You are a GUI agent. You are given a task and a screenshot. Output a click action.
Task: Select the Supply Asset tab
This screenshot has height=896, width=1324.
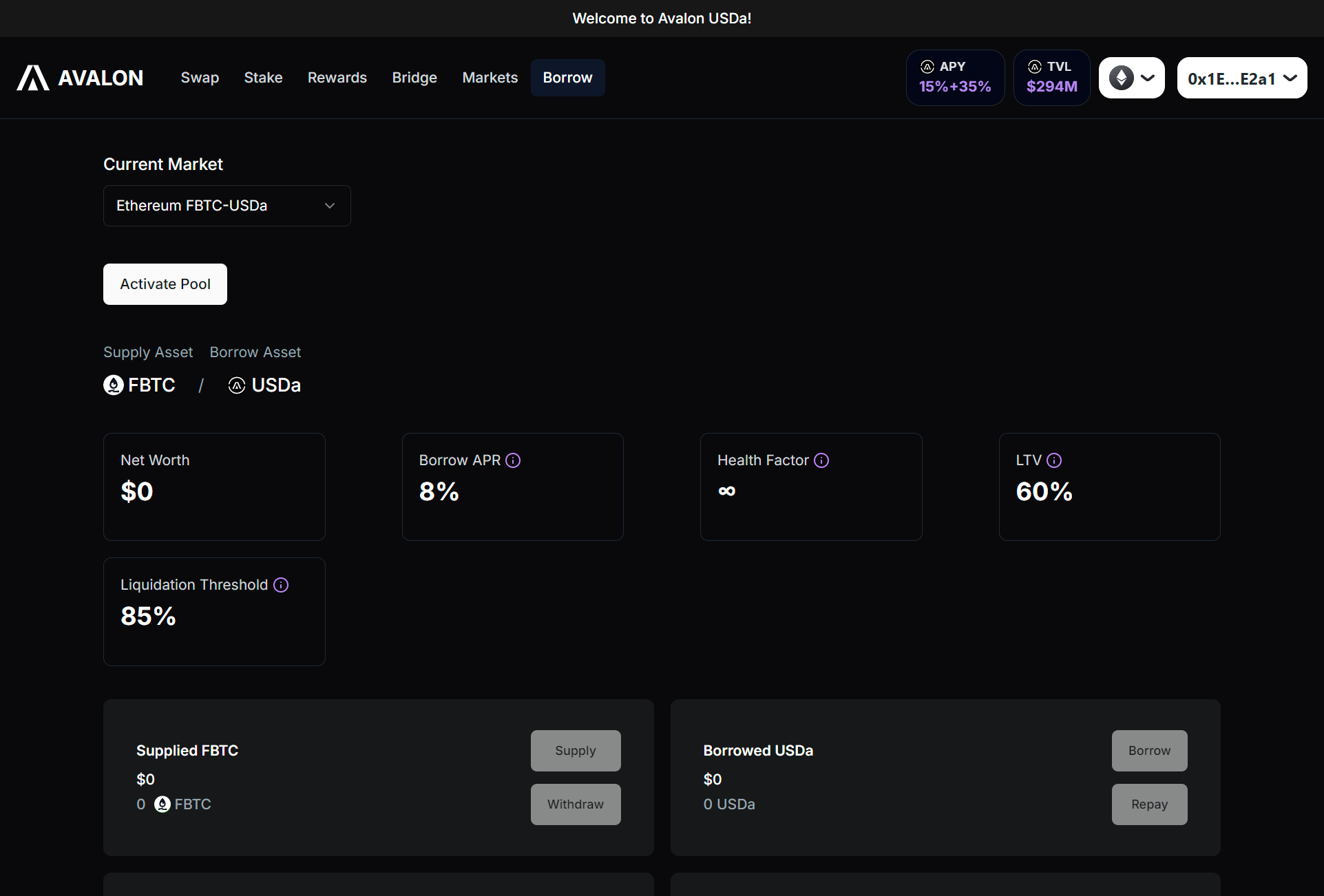click(x=147, y=352)
